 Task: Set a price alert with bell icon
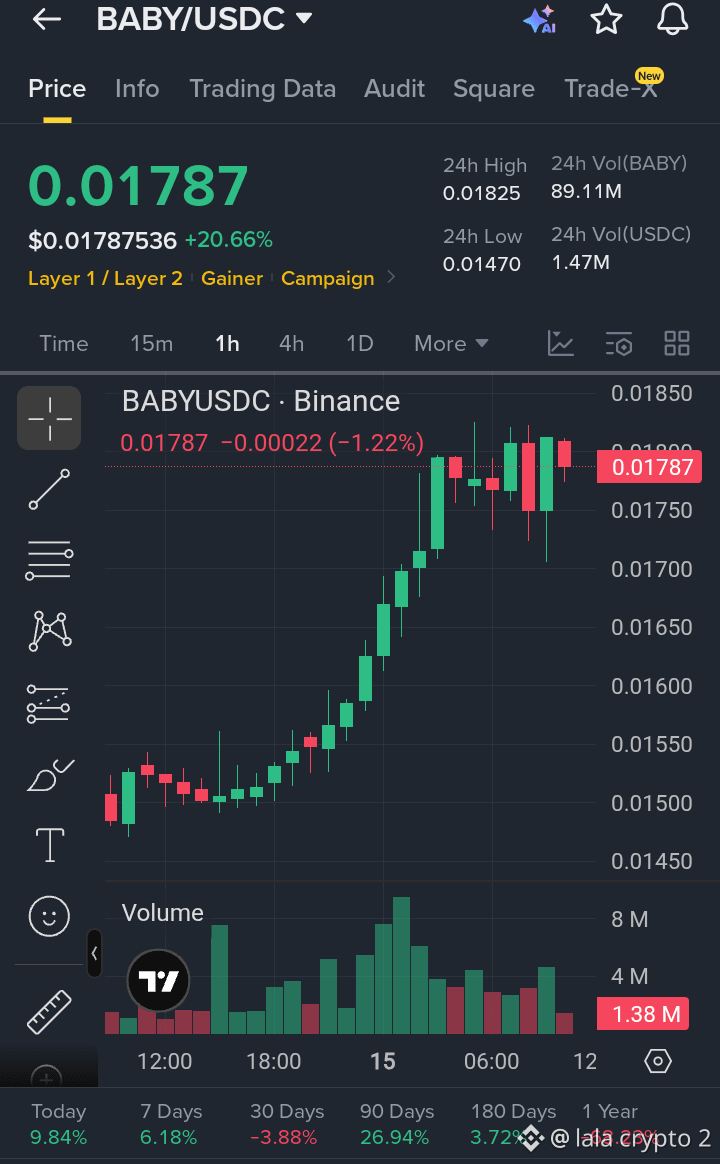tap(672, 19)
